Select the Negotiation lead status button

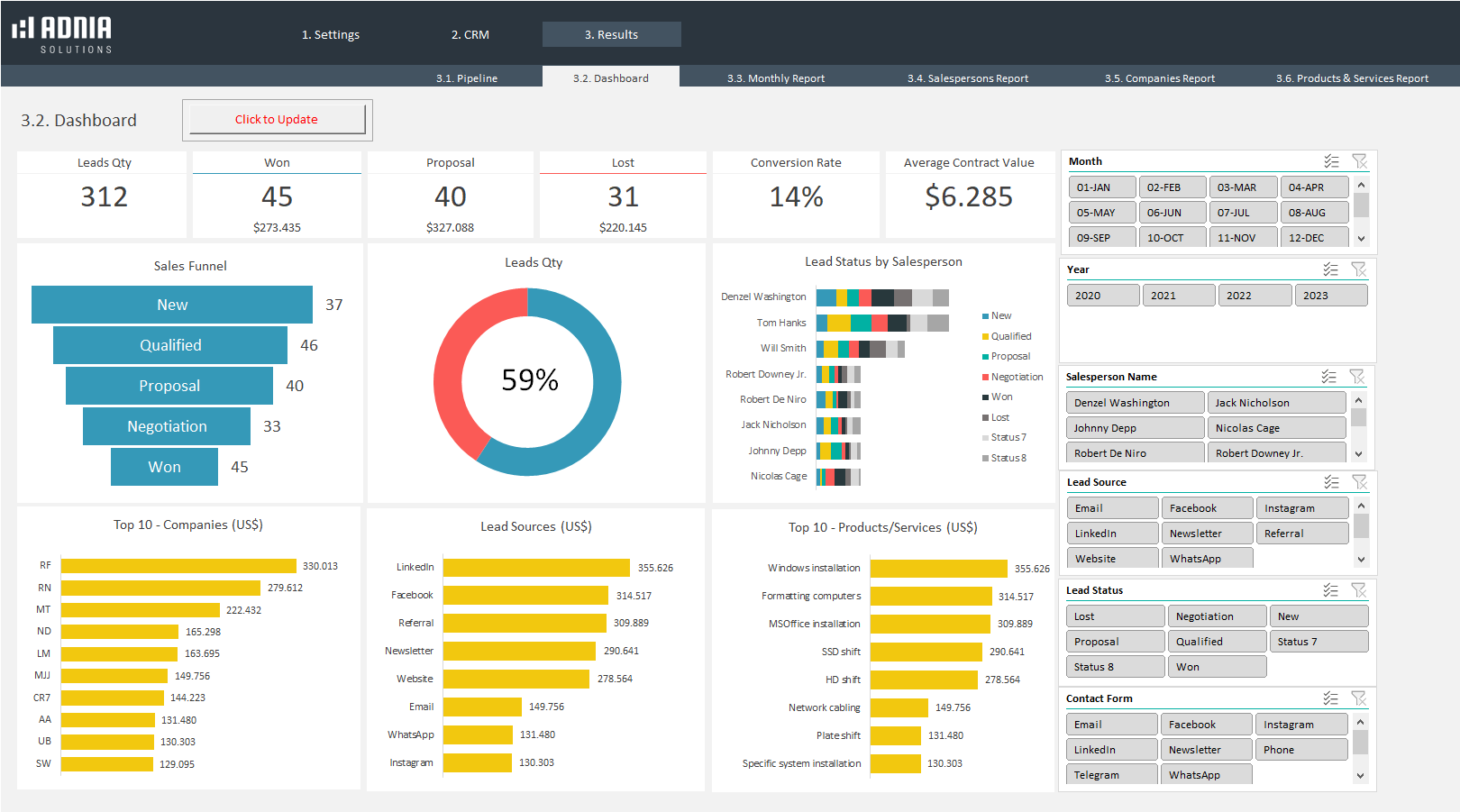(1217, 616)
